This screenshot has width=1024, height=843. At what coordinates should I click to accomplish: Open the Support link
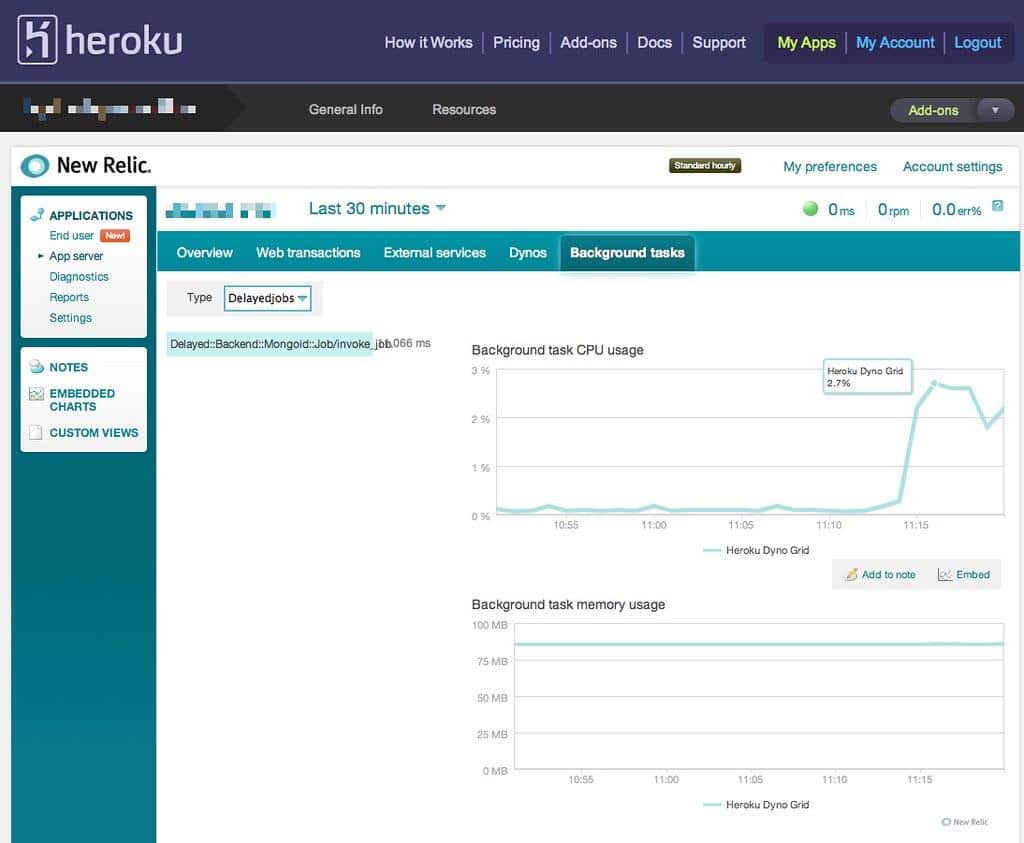point(718,42)
